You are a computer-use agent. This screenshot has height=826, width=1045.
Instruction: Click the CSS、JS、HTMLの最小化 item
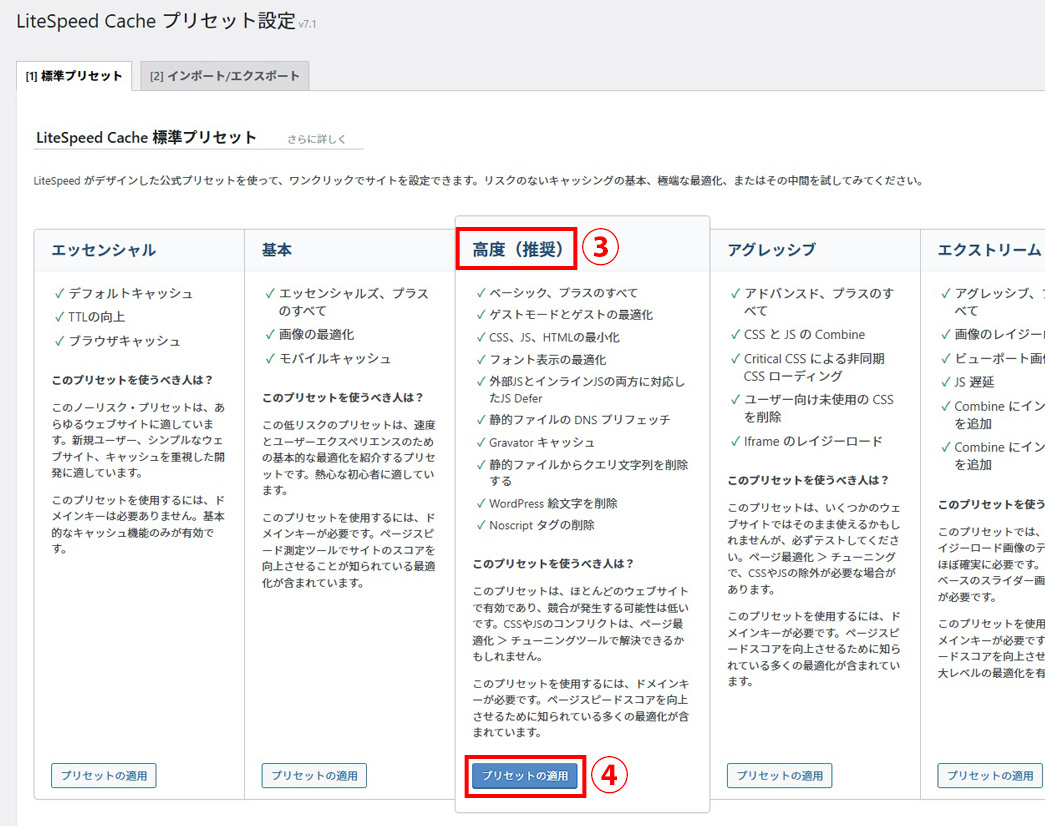(x=554, y=337)
